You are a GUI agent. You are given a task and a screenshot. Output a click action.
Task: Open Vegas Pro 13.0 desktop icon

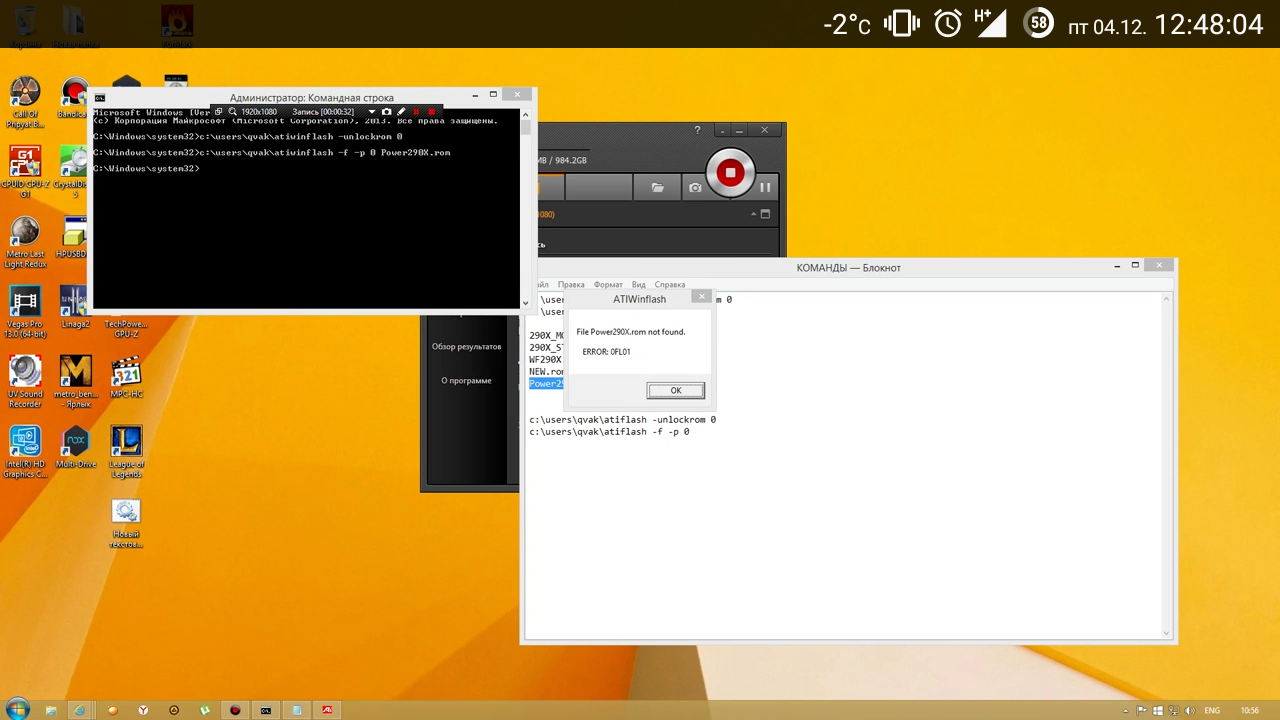[25, 302]
